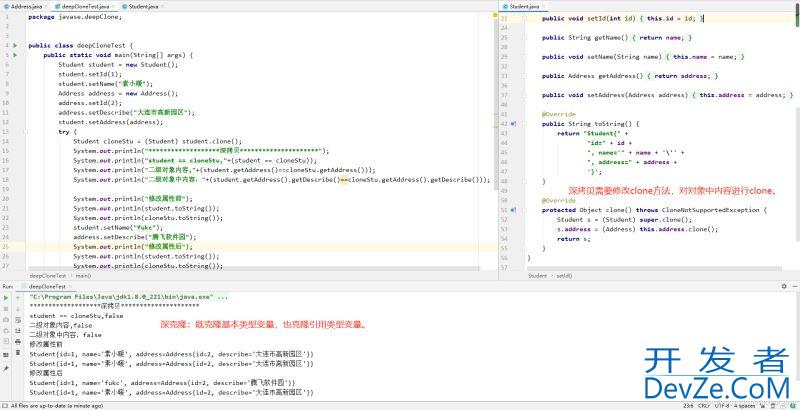800x410 pixels.
Task: Expand folded setName method in Student.java
Action: pyautogui.click(x=523, y=57)
